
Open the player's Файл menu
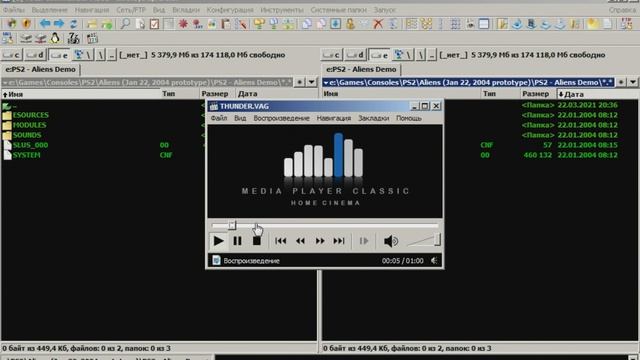tap(219, 118)
